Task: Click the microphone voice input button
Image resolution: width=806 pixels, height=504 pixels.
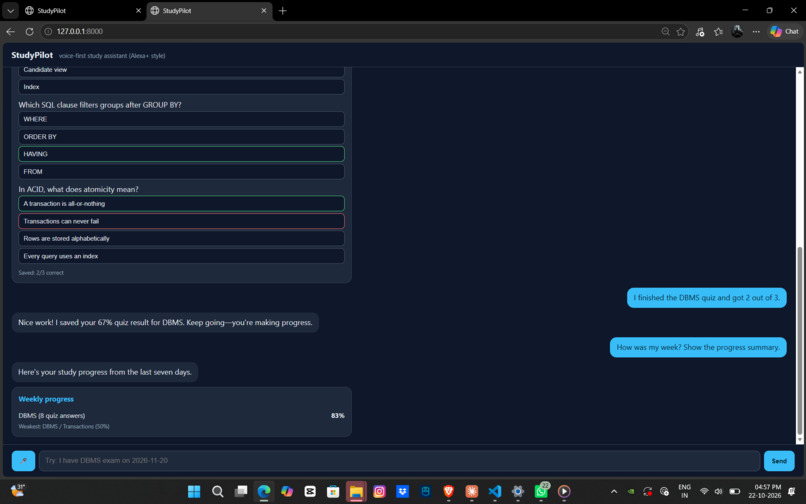Action: (x=23, y=461)
